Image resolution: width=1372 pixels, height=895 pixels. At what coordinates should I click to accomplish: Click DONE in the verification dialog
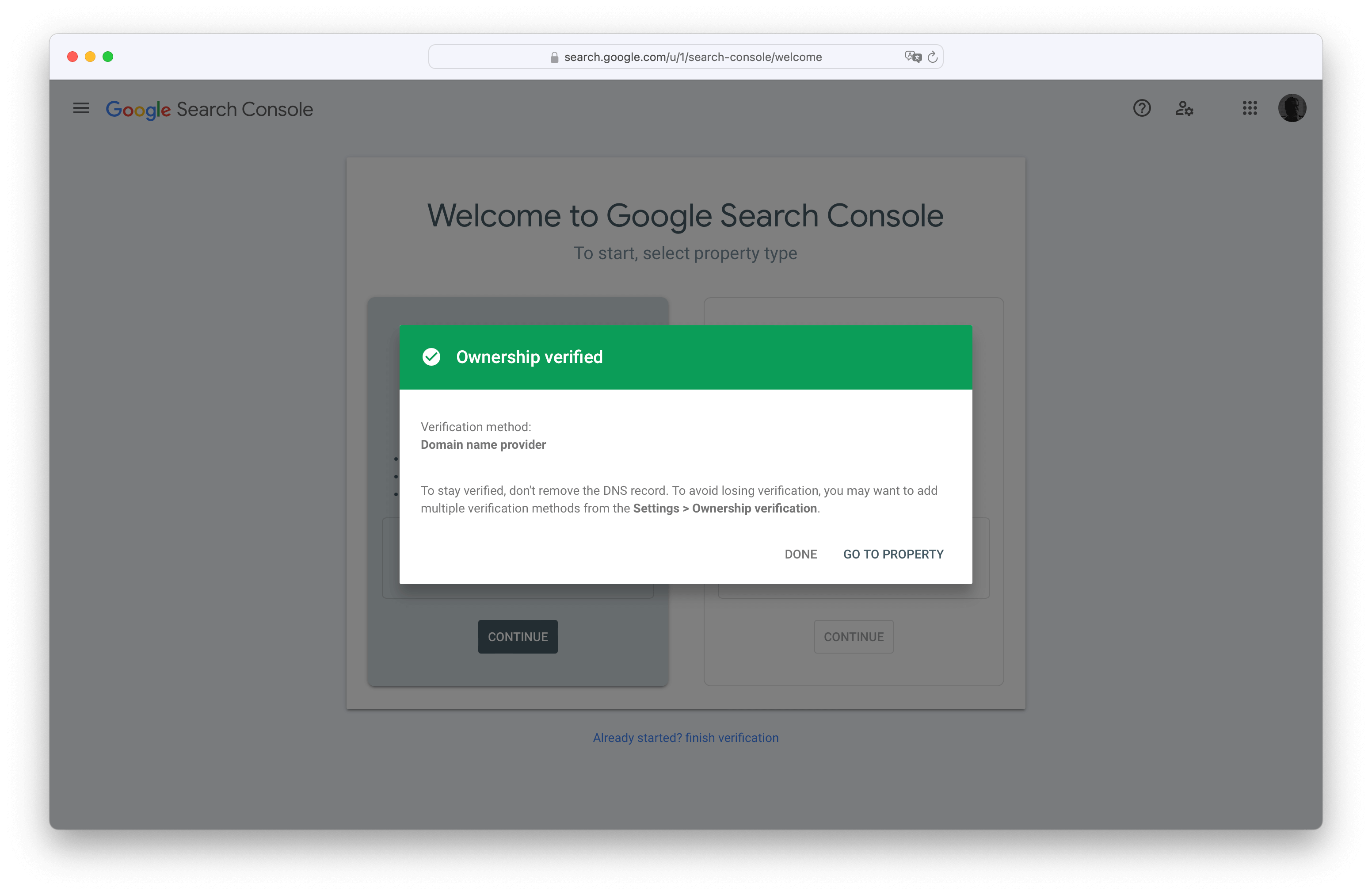801,554
